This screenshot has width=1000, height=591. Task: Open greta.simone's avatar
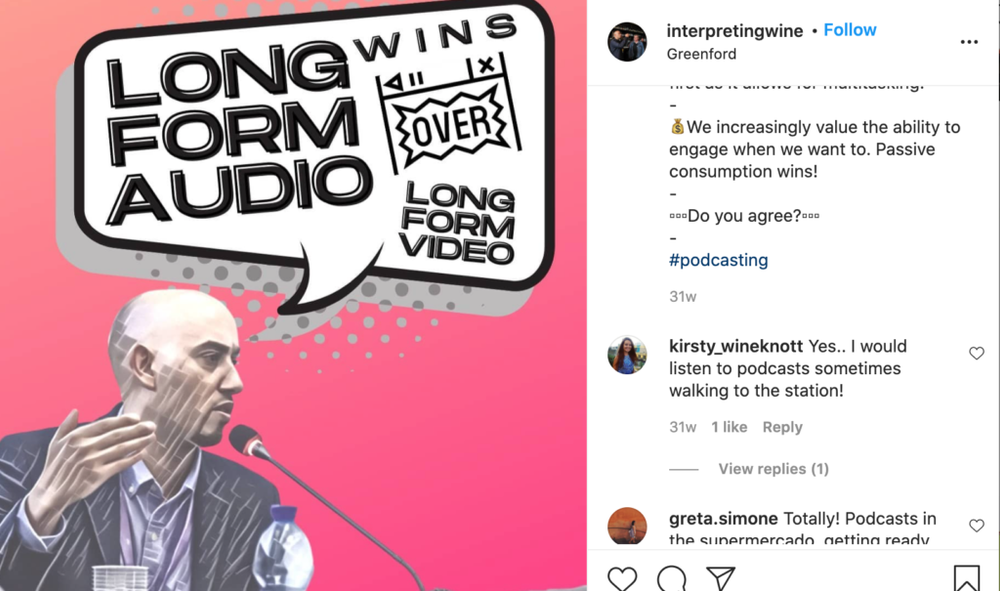pos(627,526)
